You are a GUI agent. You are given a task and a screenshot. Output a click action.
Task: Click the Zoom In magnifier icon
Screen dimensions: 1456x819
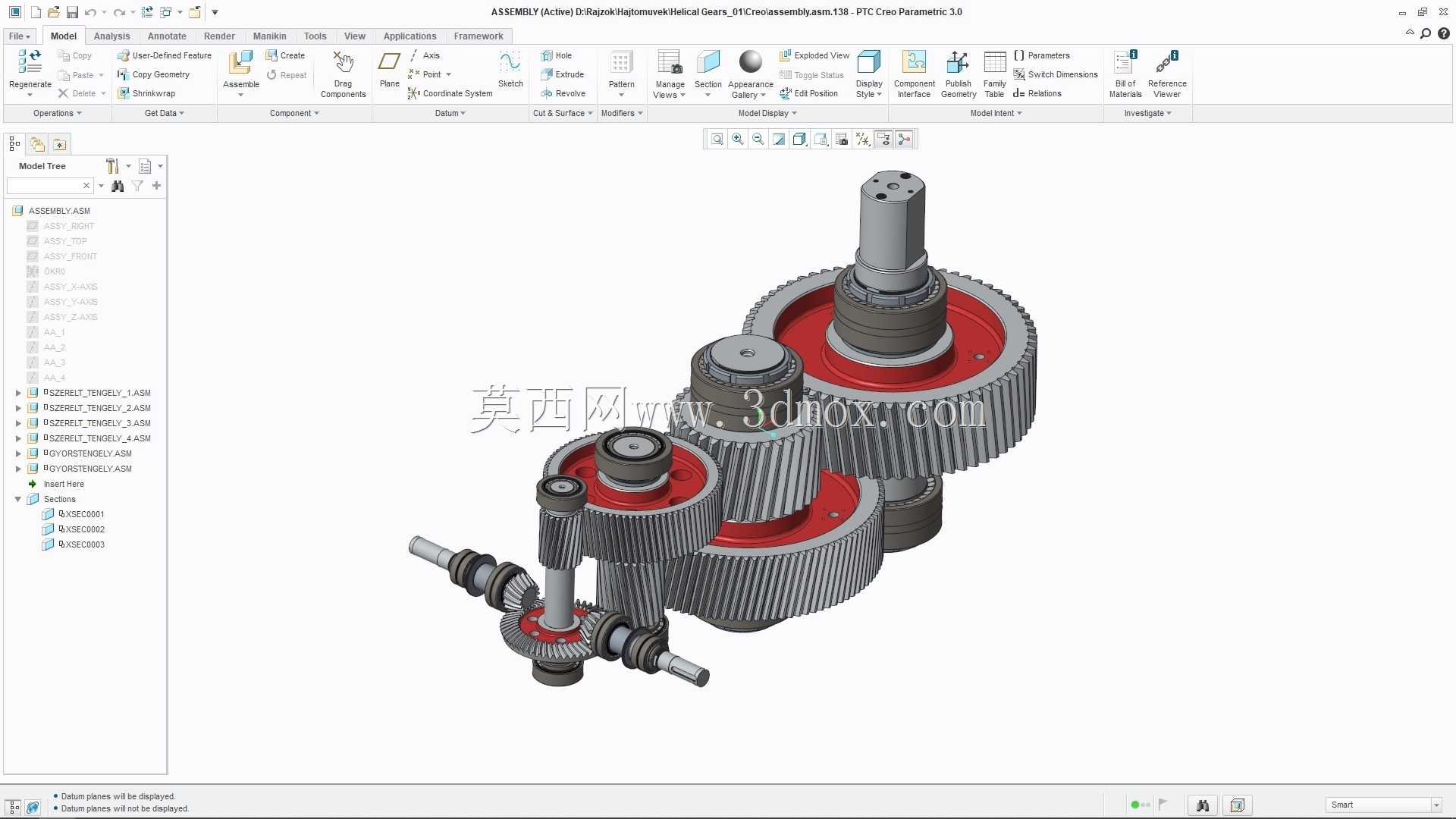pos(737,139)
